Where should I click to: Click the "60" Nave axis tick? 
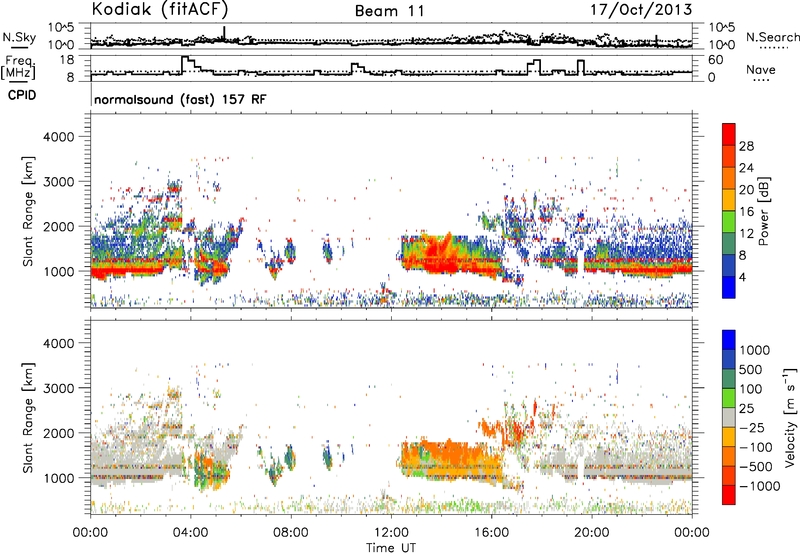coord(716,60)
